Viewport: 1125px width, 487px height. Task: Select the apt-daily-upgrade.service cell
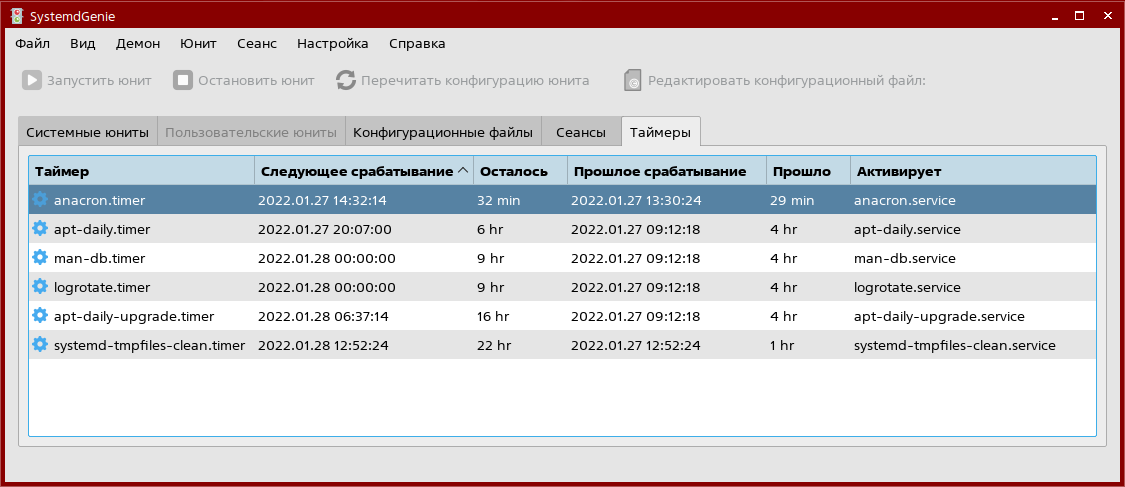pos(939,316)
